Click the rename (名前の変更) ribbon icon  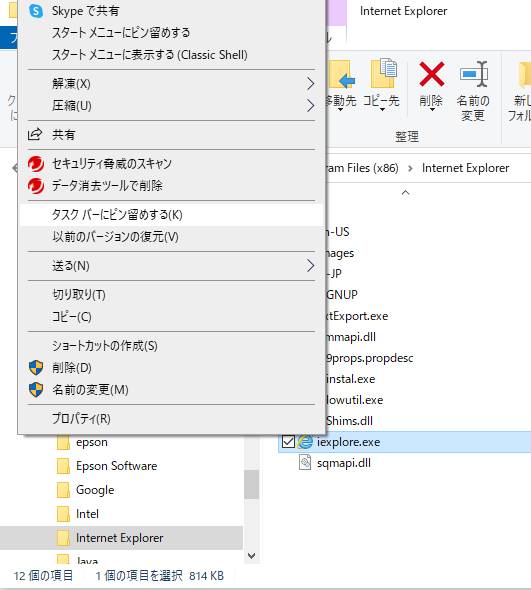(x=473, y=74)
